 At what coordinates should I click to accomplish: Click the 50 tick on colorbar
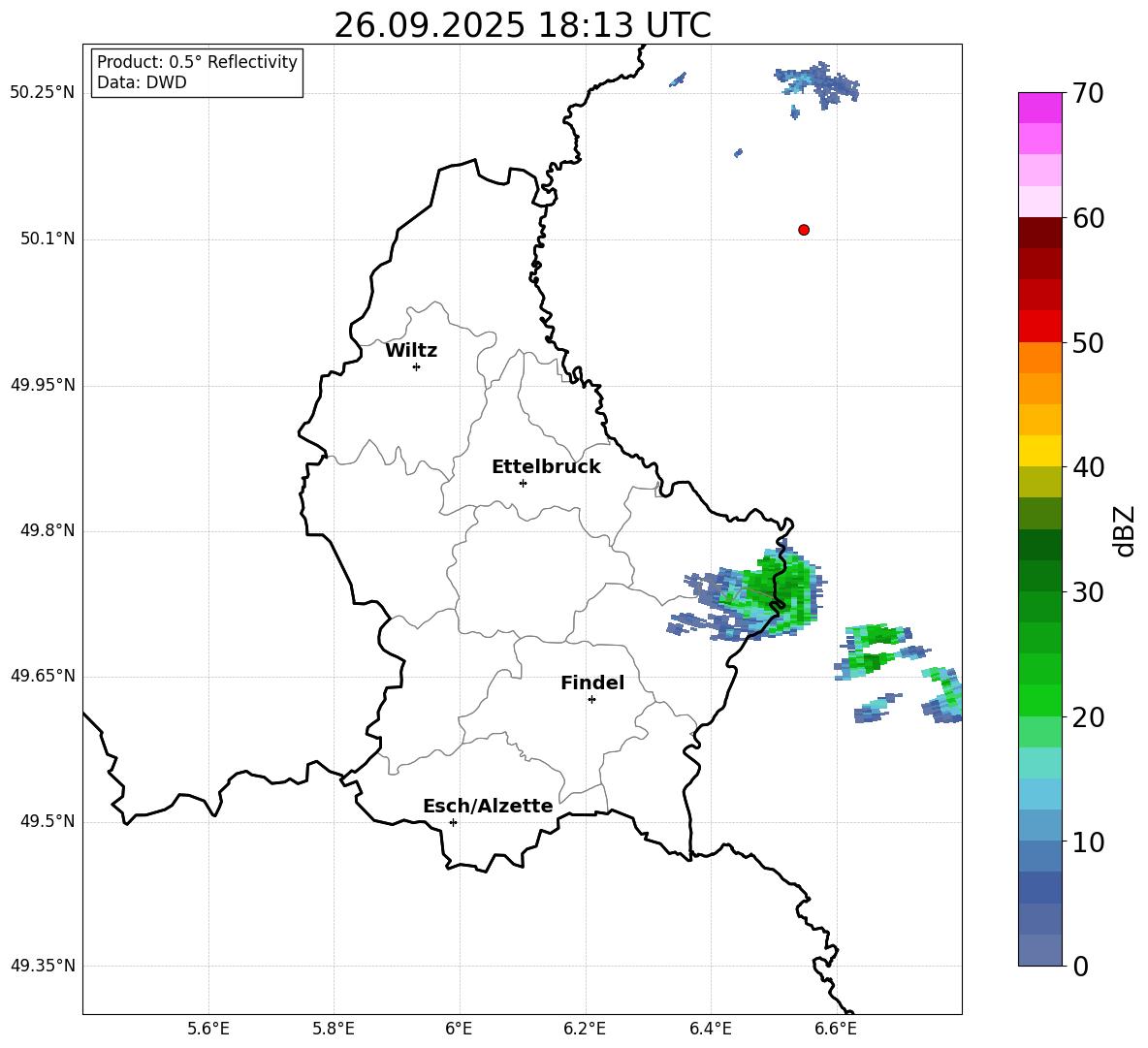tap(1088, 342)
